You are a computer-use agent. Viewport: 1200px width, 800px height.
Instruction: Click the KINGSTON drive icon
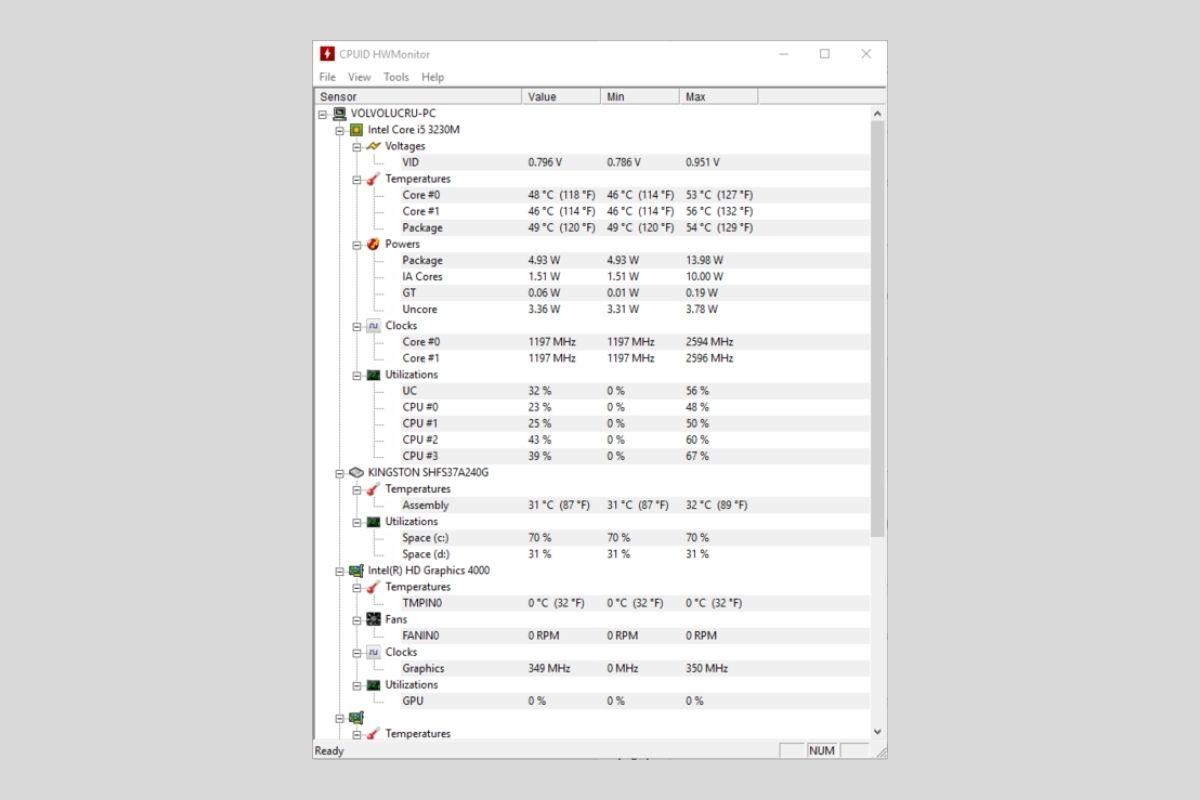pos(356,472)
